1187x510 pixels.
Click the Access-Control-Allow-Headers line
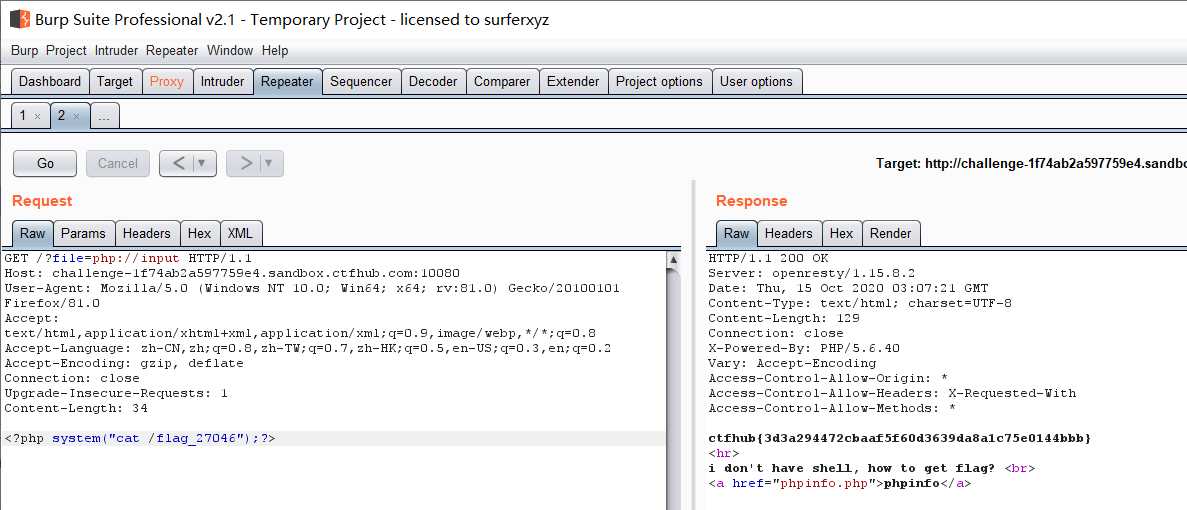tap(892, 393)
